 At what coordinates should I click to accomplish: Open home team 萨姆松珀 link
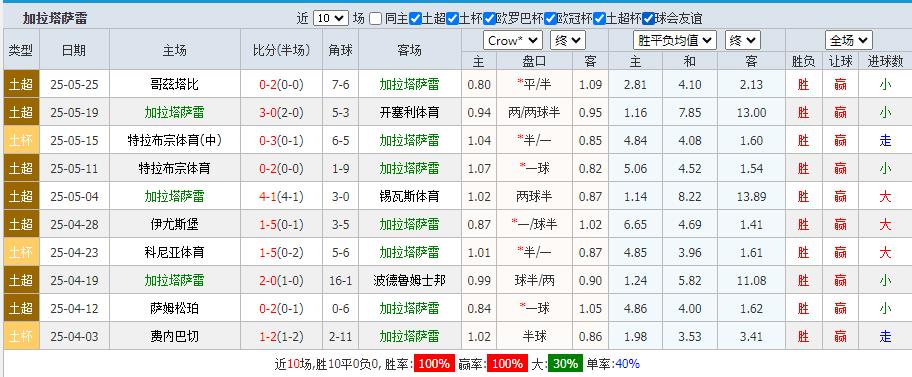pos(174,308)
